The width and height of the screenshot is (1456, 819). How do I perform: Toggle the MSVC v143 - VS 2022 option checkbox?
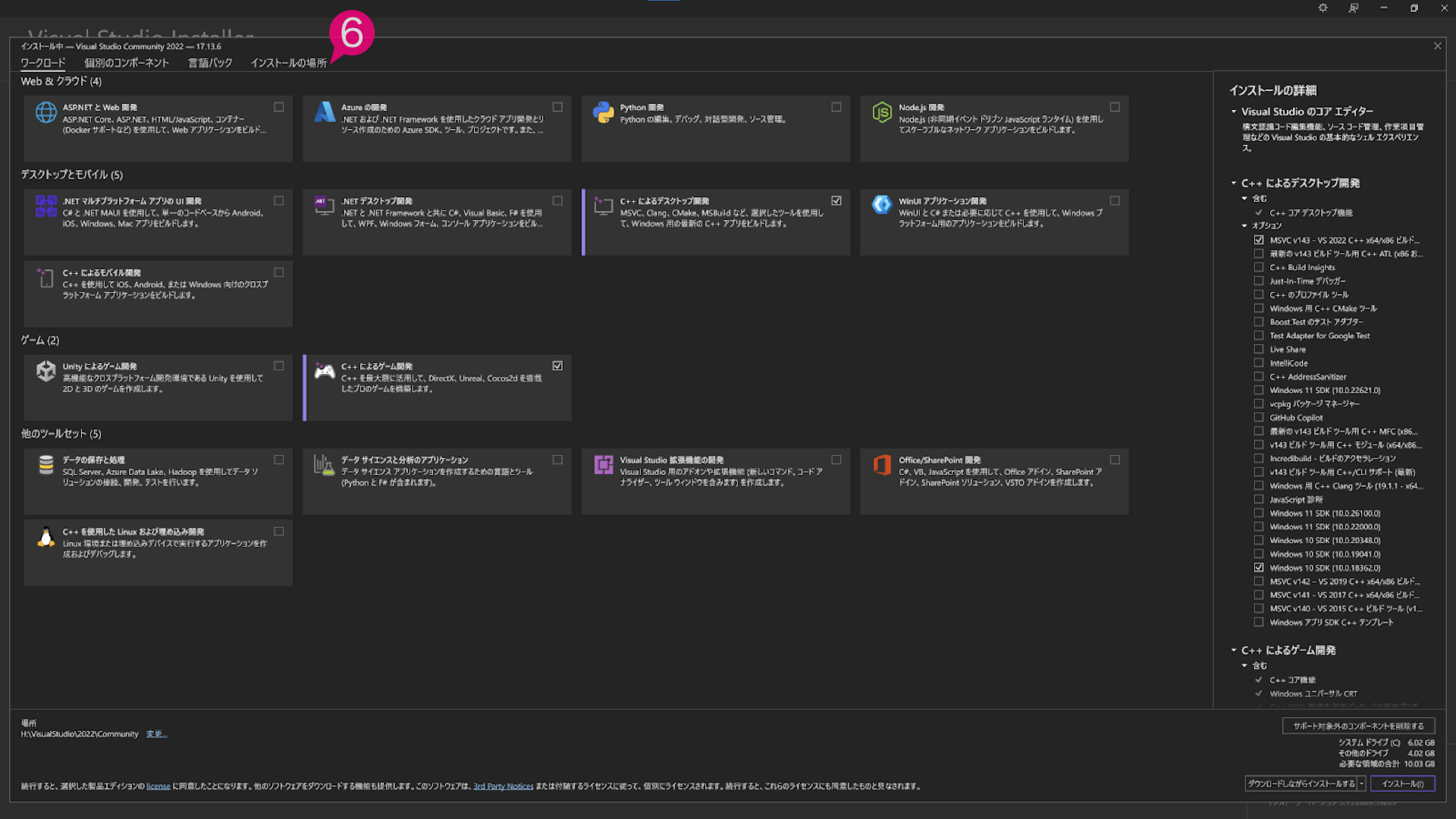[1259, 240]
